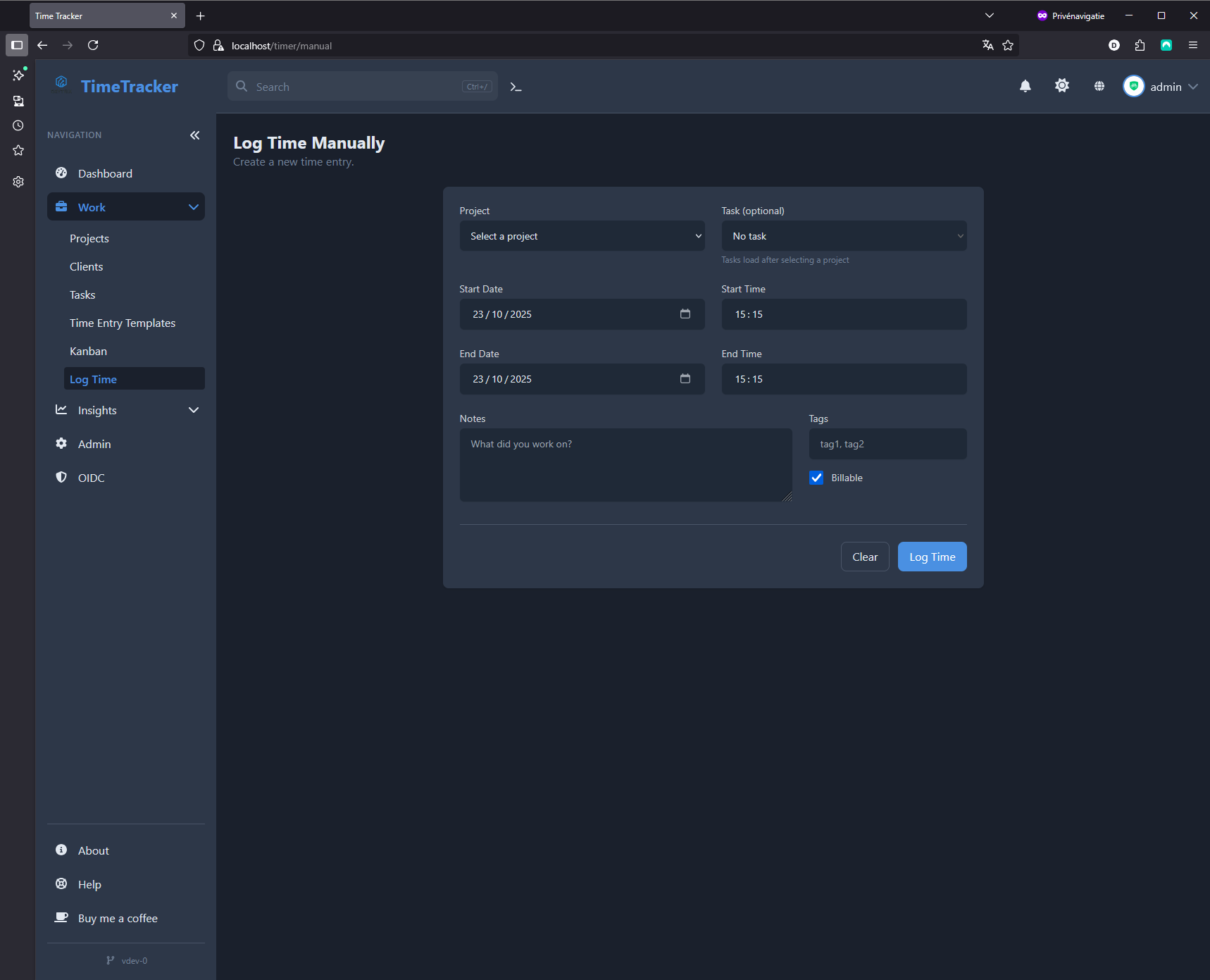Image resolution: width=1210 pixels, height=980 pixels.
Task: Toggle theme with the sun icon
Action: 1061,86
